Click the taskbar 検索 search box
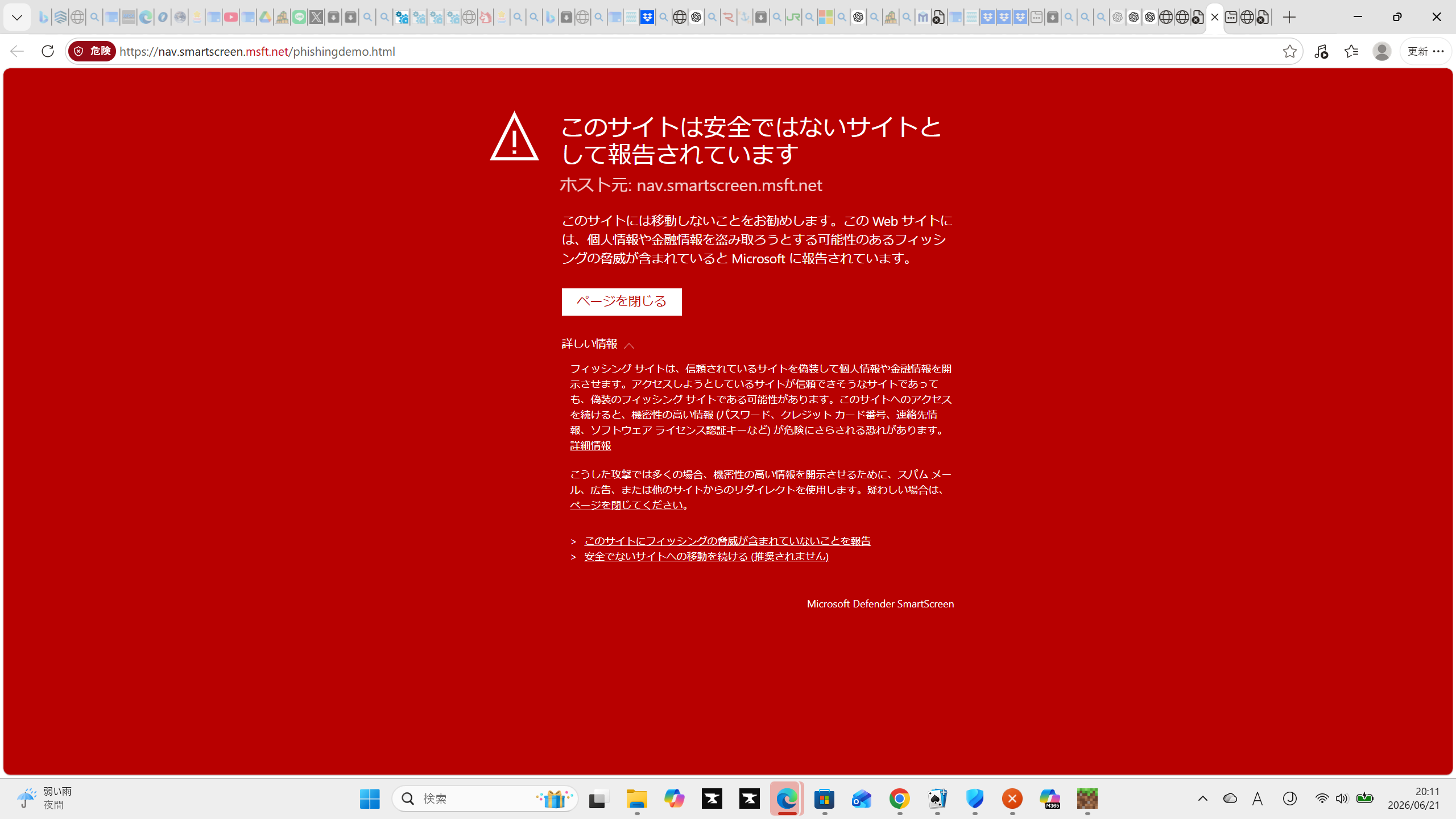The width and height of the screenshot is (1456, 819). [x=485, y=799]
